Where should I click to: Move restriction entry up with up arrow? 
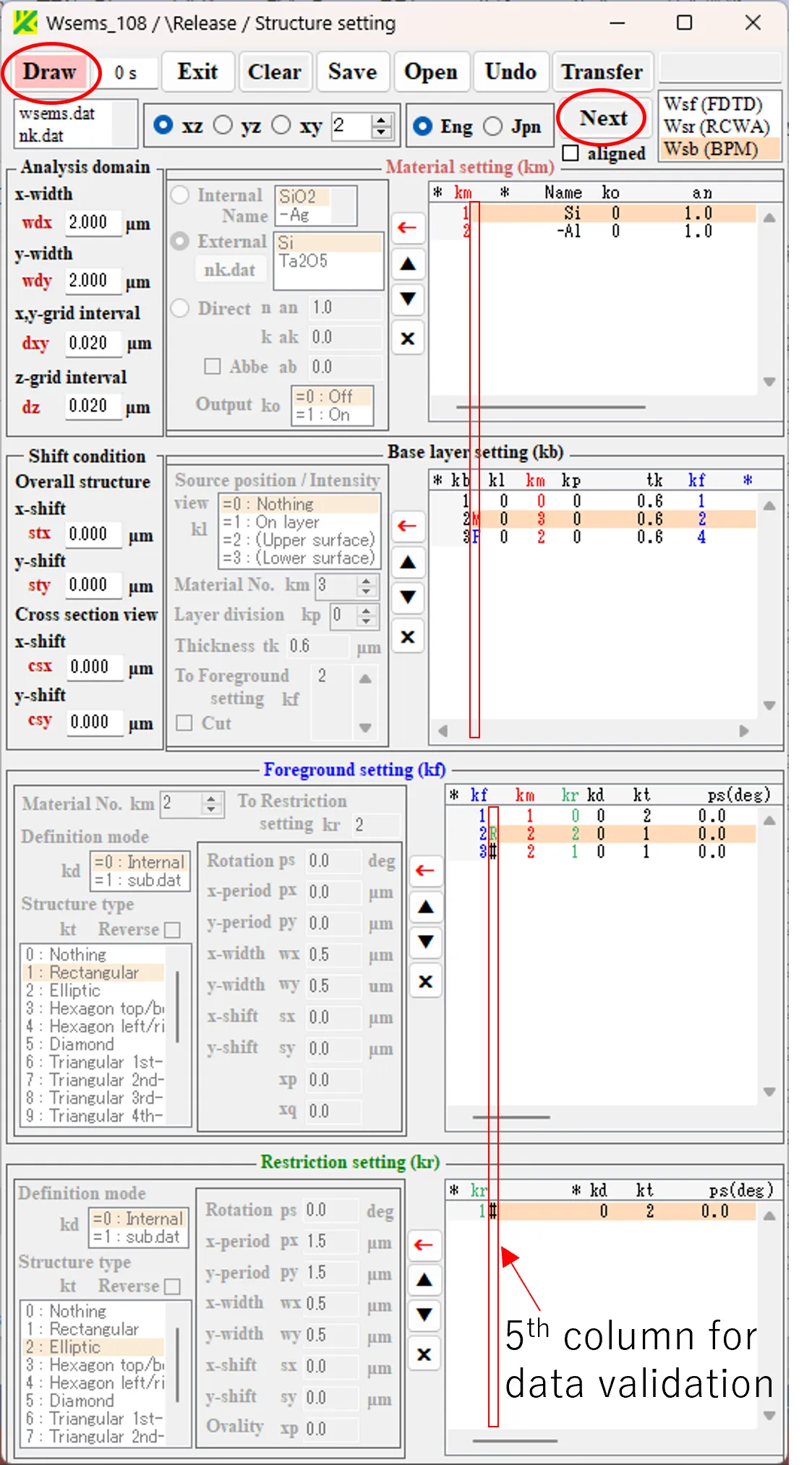point(424,1280)
